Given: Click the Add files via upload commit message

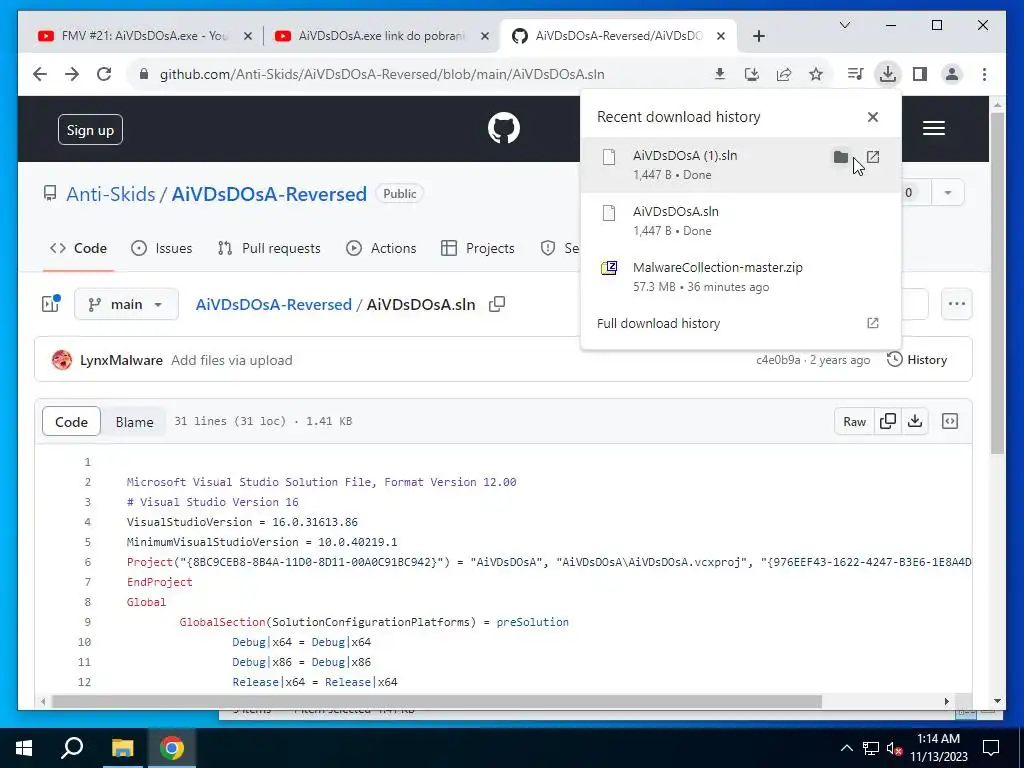Looking at the screenshot, I should click(x=232, y=360).
